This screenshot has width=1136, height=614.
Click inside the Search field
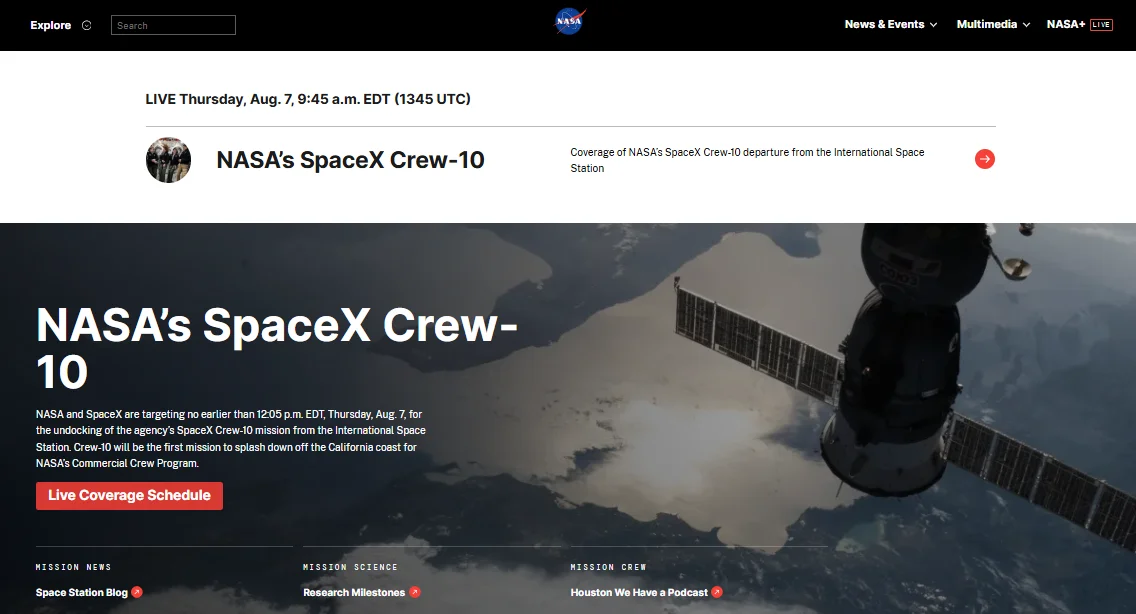pyautogui.click(x=173, y=24)
